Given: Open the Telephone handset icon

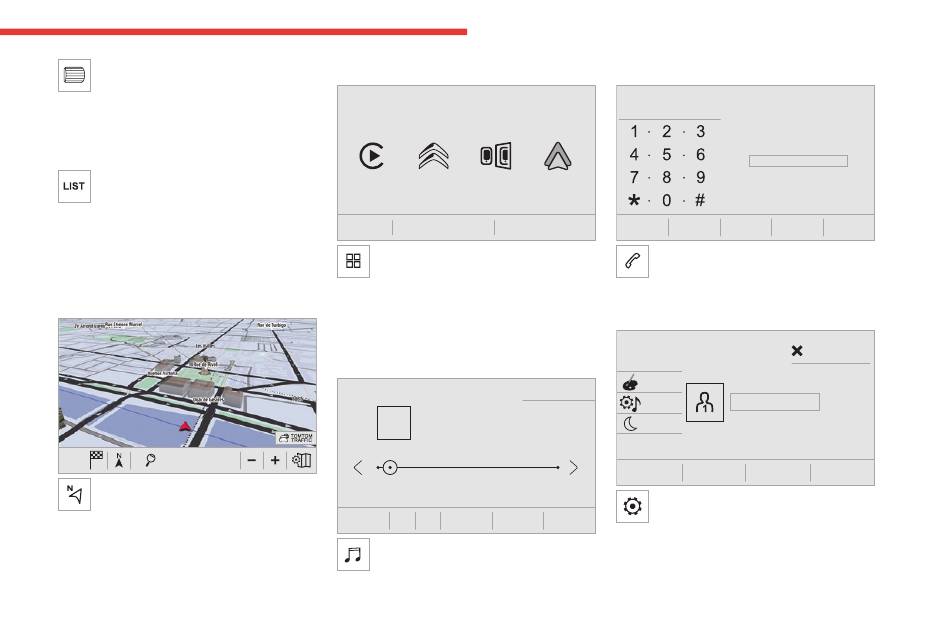Looking at the screenshot, I should pyautogui.click(x=632, y=261).
